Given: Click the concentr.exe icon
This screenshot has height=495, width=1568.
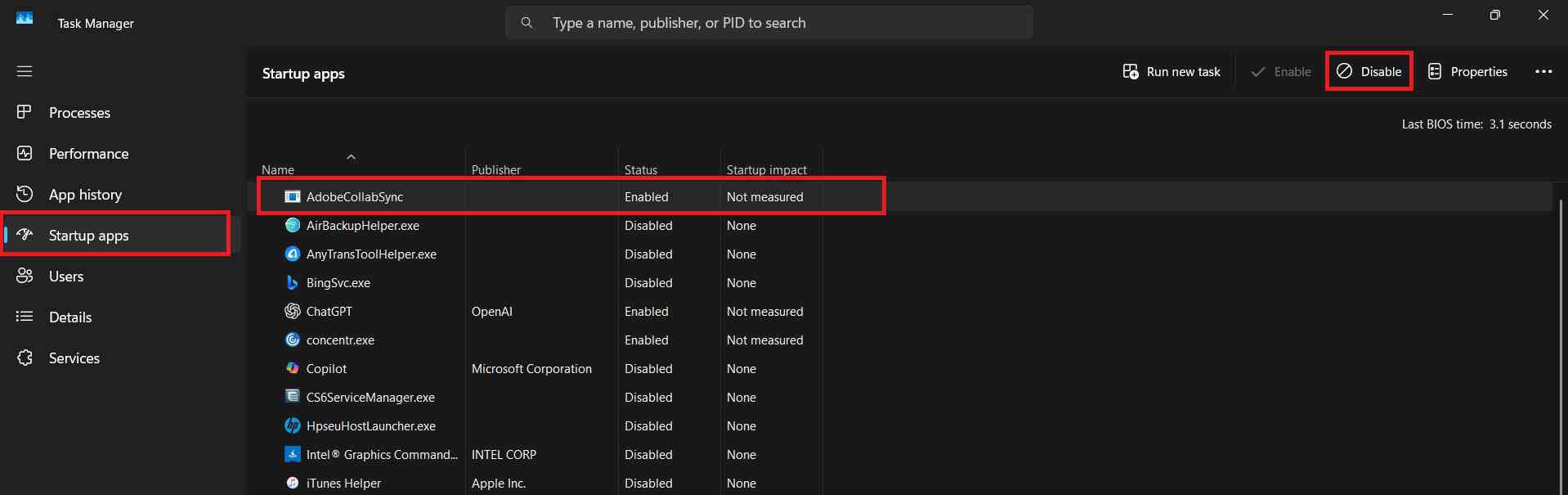Looking at the screenshot, I should (x=292, y=340).
